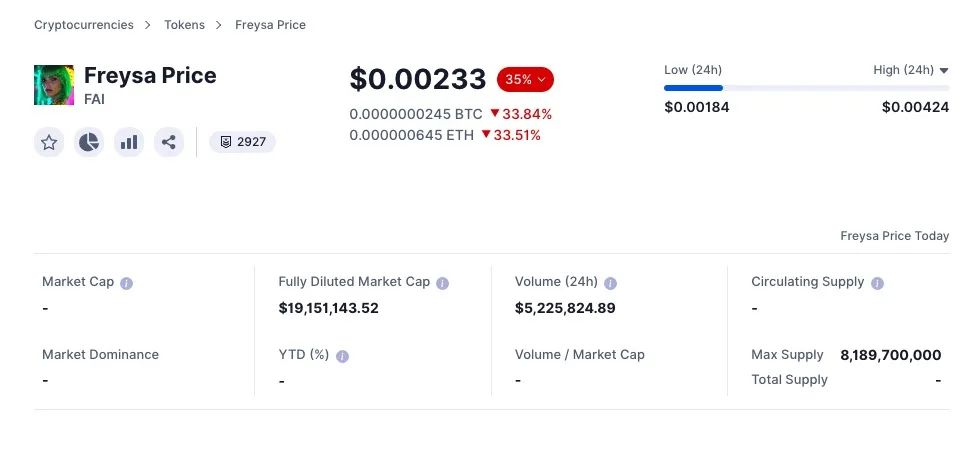Click the BTC price 33.84% change
This screenshot has width=968, height=457.
(516, 114)
